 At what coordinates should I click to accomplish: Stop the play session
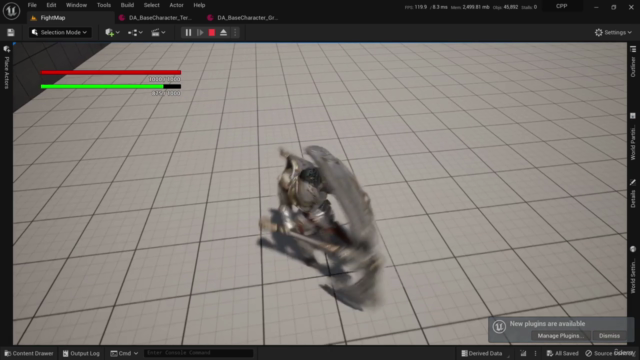tap(212, 32)
